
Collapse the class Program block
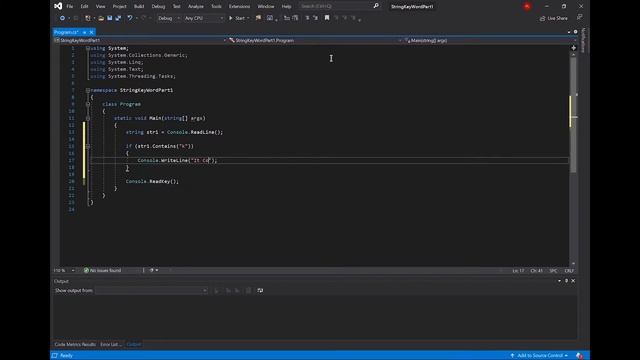tap(88, 104)
